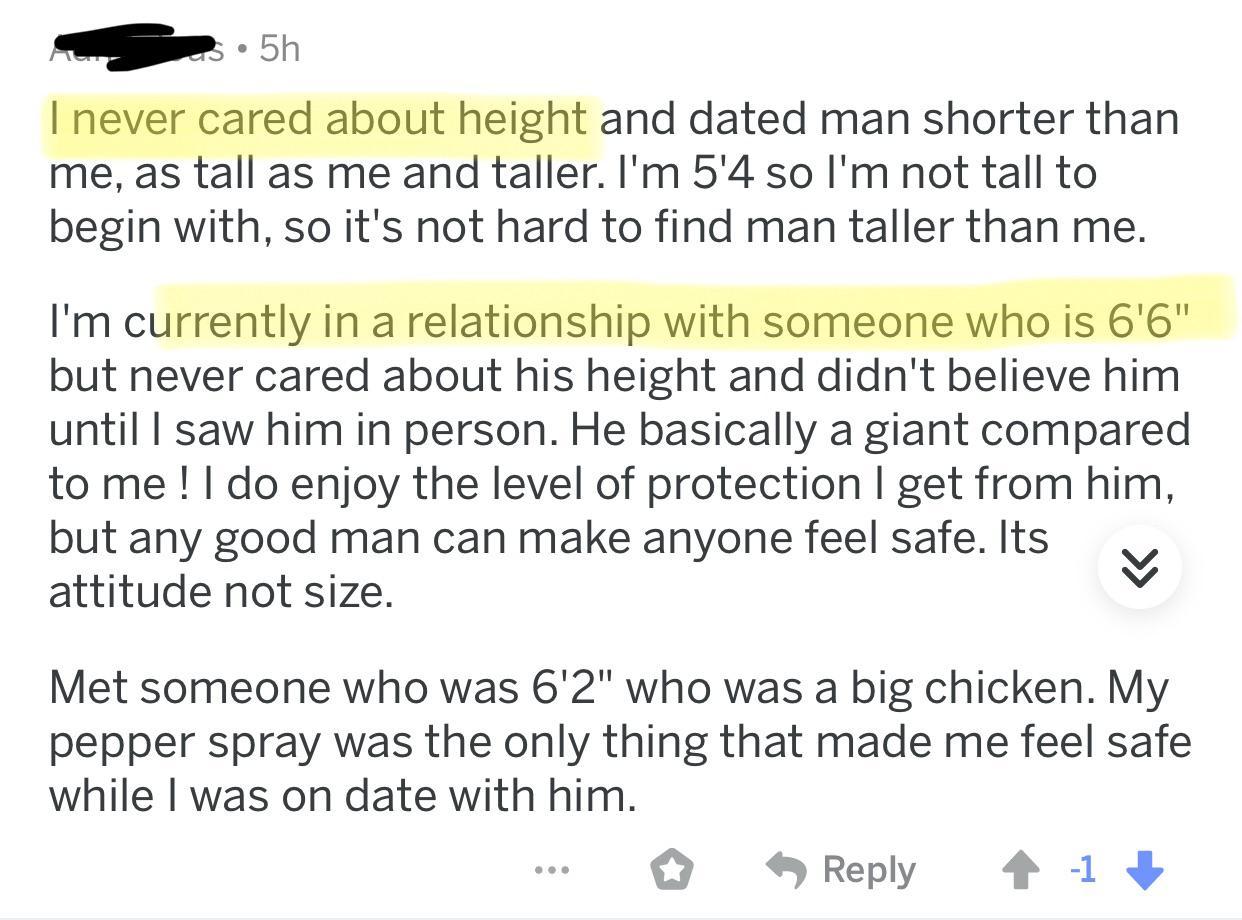
Task: Click the words "attitude not size"
Action: [220, 592]
